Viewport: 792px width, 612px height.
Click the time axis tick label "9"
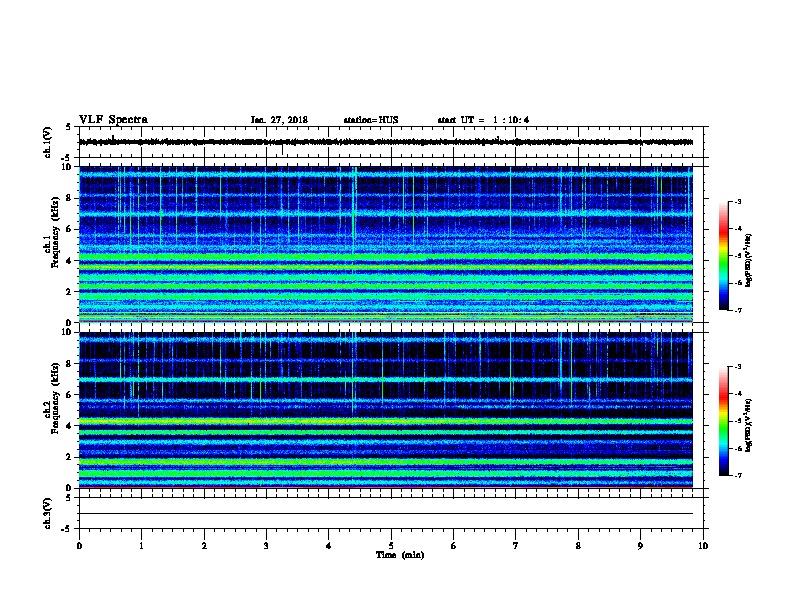(x=640, y=546)
